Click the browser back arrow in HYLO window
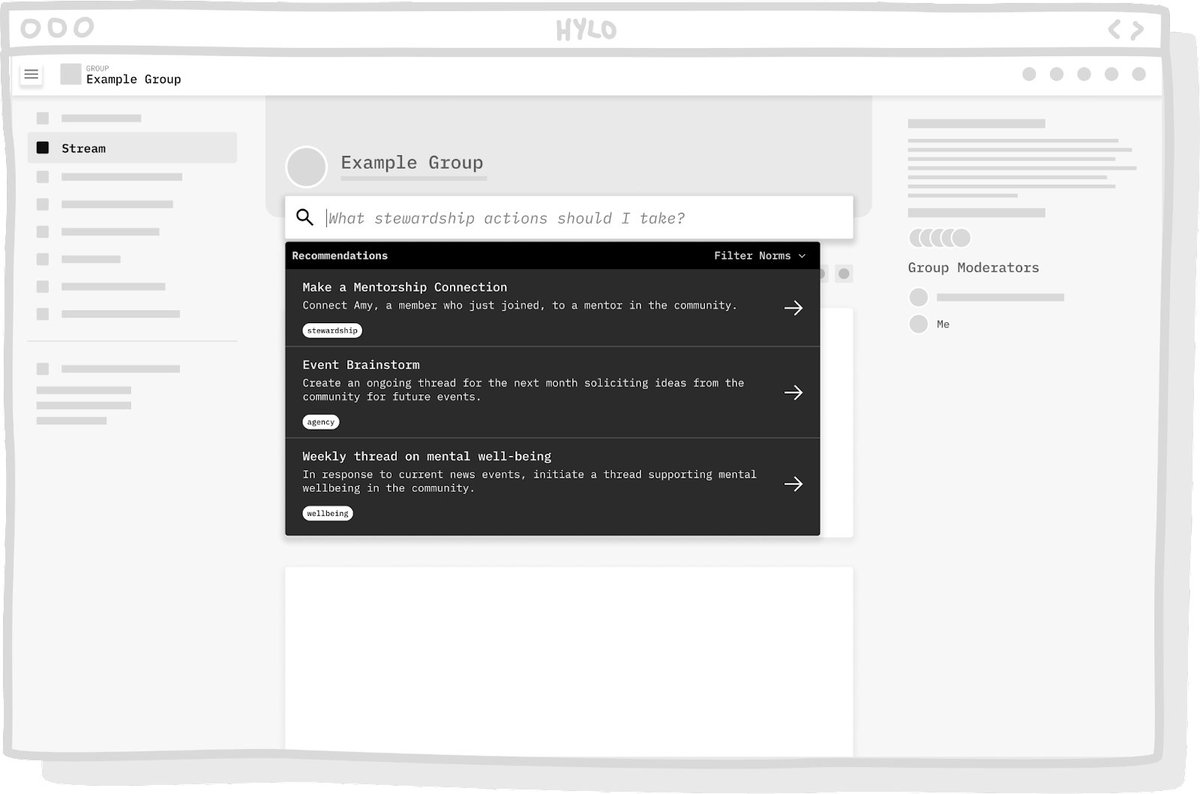 (1114, 30)
